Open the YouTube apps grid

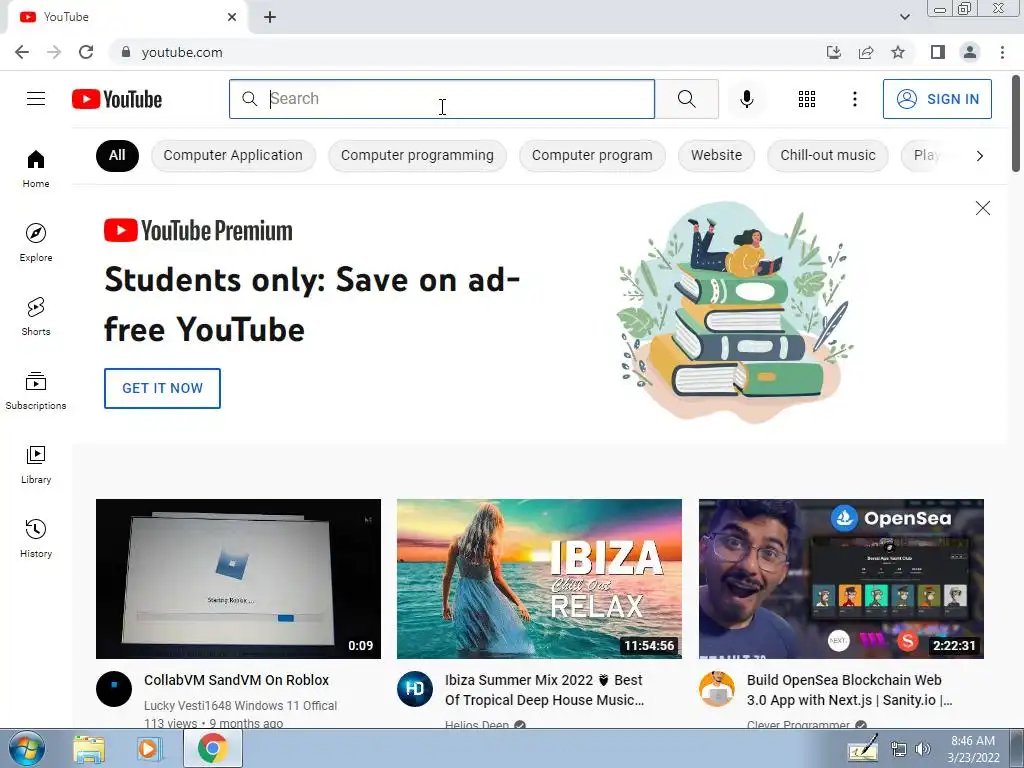(807, 99)
